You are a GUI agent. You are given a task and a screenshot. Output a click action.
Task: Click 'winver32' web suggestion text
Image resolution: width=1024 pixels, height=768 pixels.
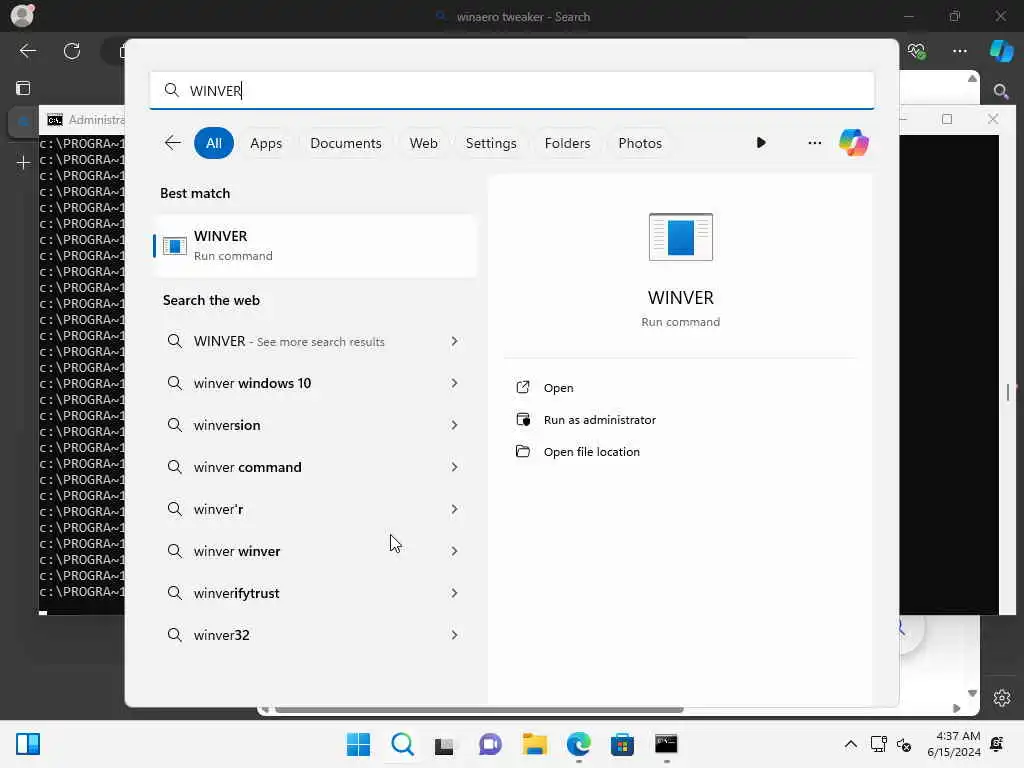coord(221,635)
